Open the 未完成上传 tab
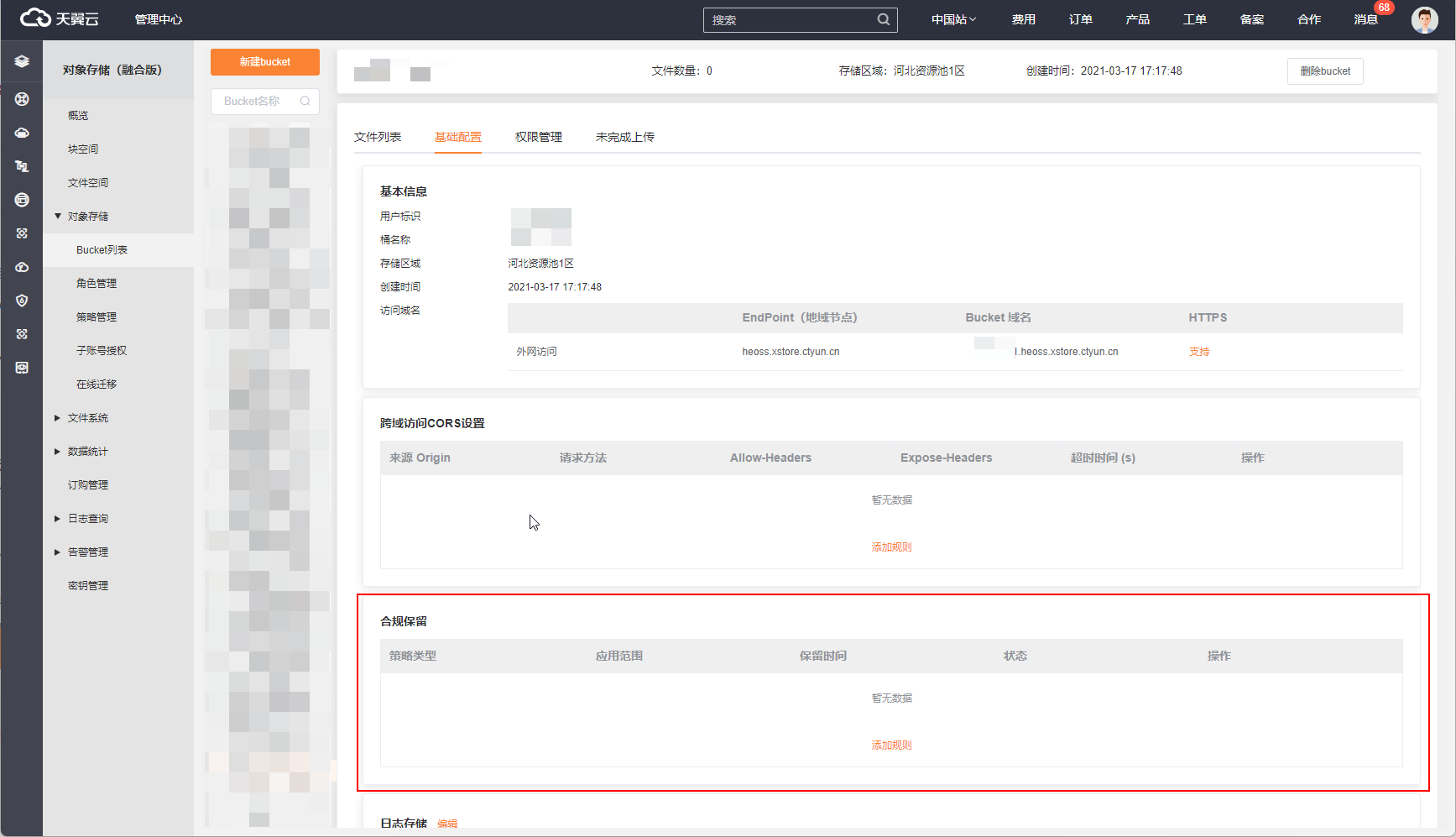Image resolution: width=1456 pixels, height=837 pixels. 625,137
